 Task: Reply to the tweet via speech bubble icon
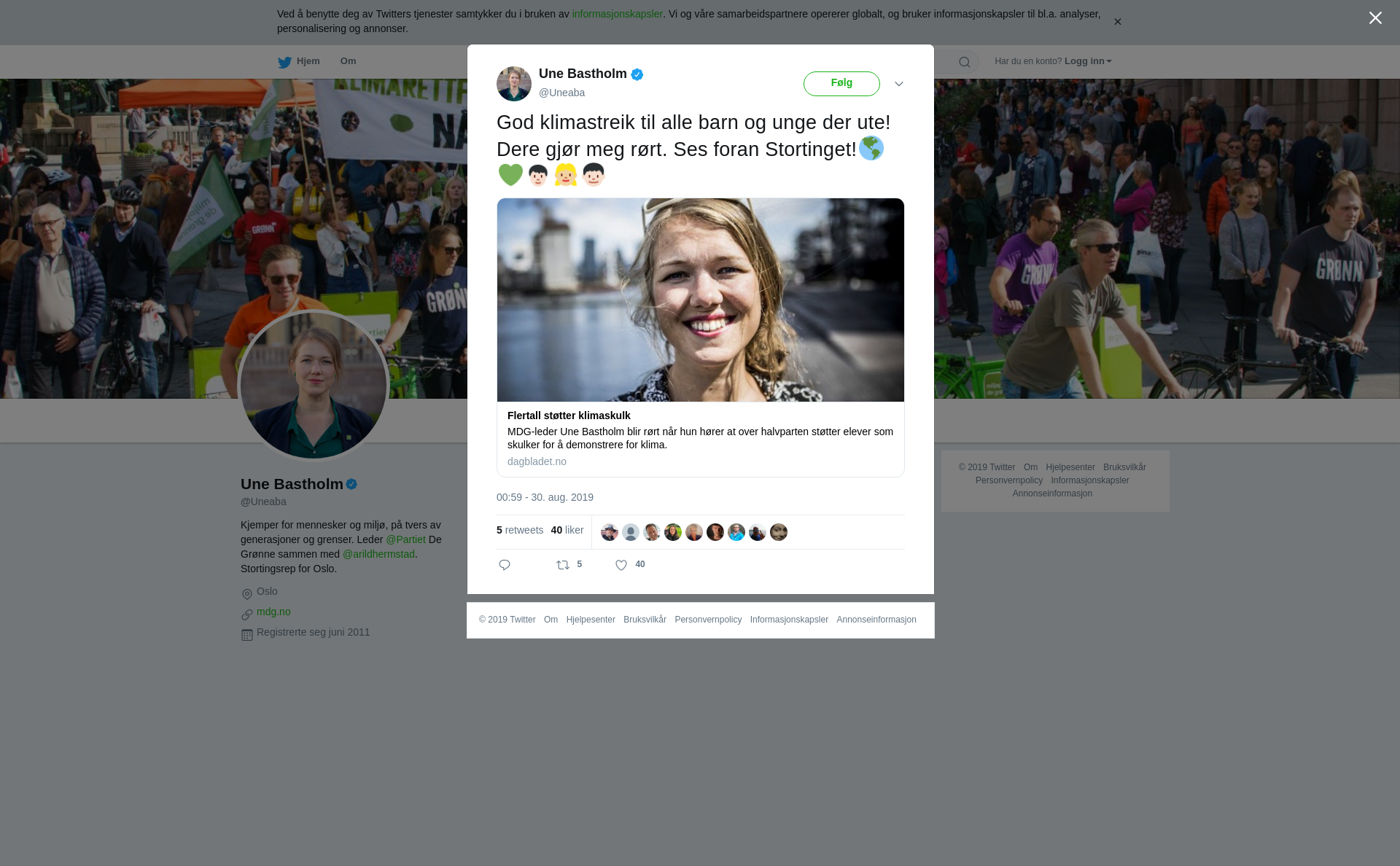505,565
